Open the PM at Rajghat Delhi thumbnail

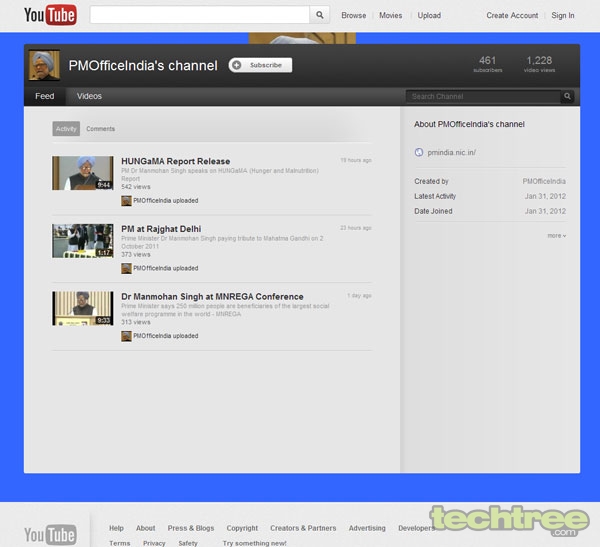[83, 241]
